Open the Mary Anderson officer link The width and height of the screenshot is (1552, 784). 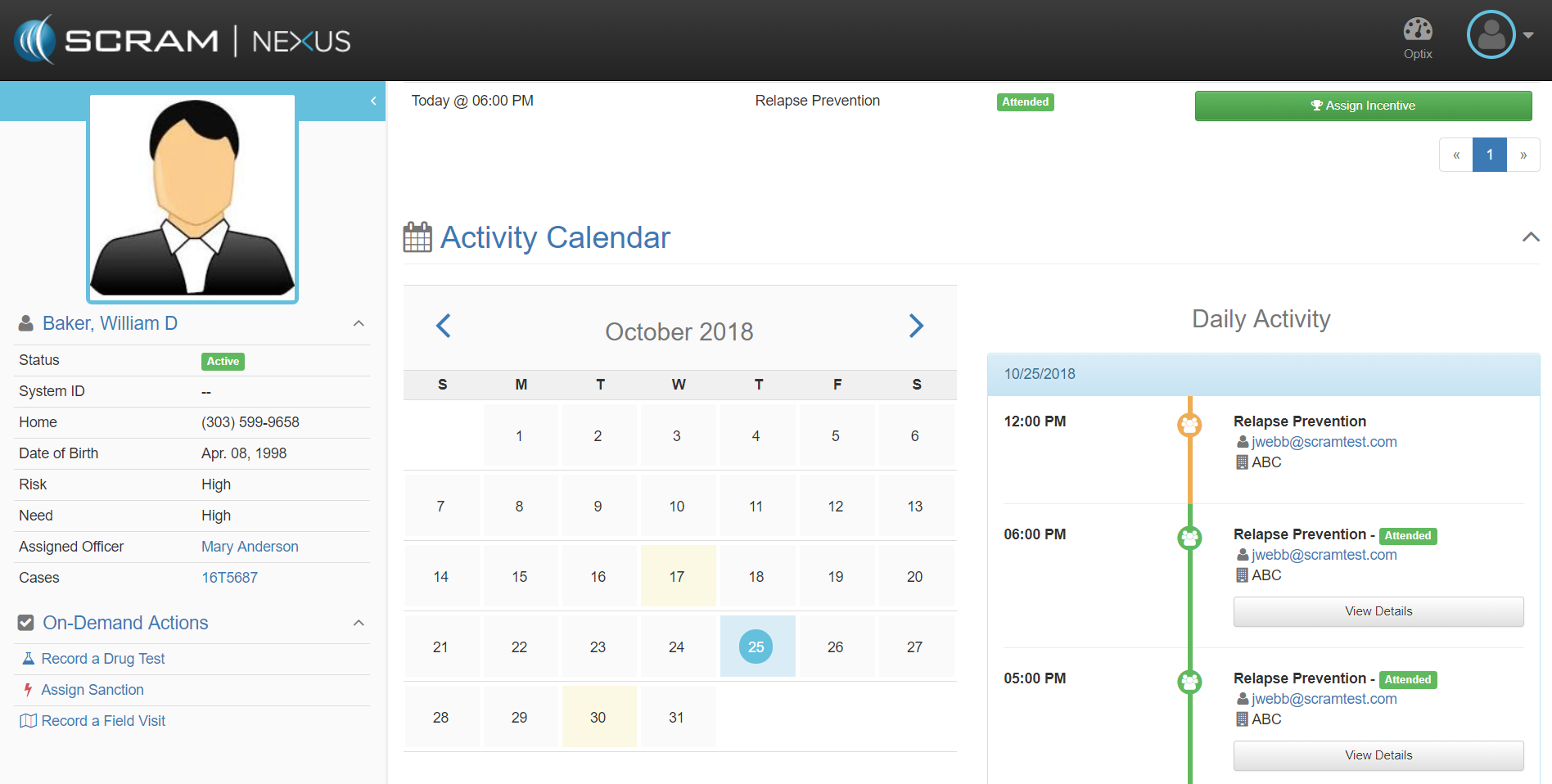(250, 547)
